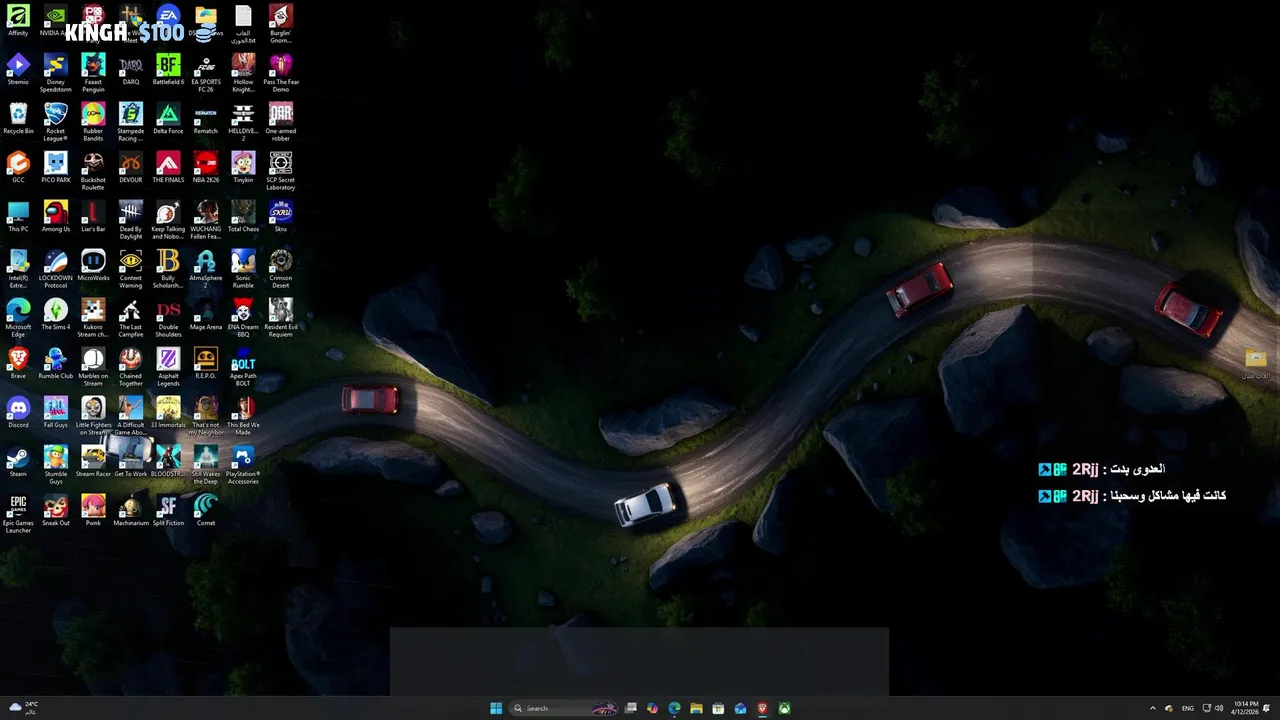Screen dimensions: 1280x720
Task: Select the Crimson Desert icon
Action: click(281, 268)
